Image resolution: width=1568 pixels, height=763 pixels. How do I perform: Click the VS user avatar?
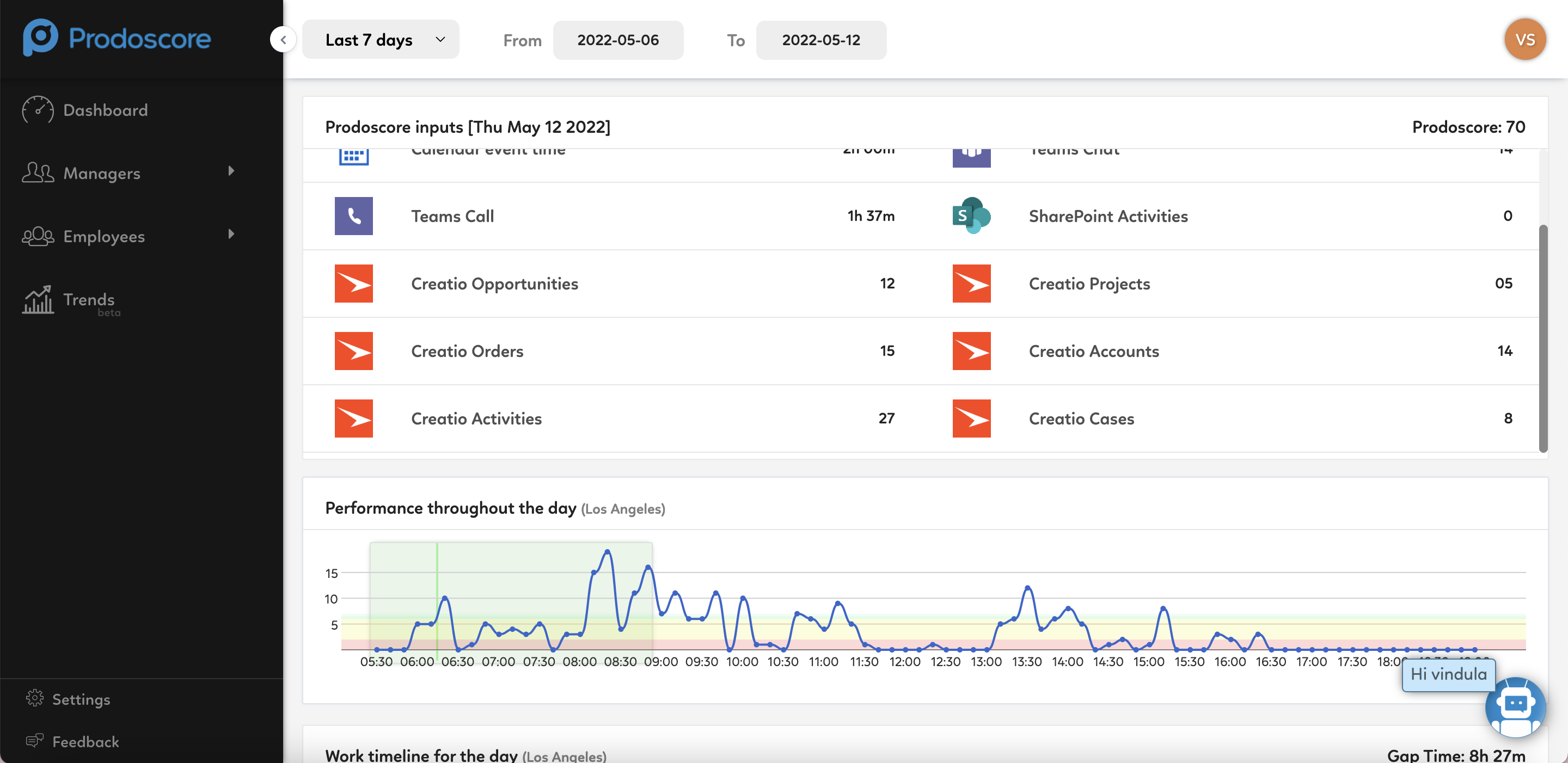pyautogui.click(x=1524, y=40)
